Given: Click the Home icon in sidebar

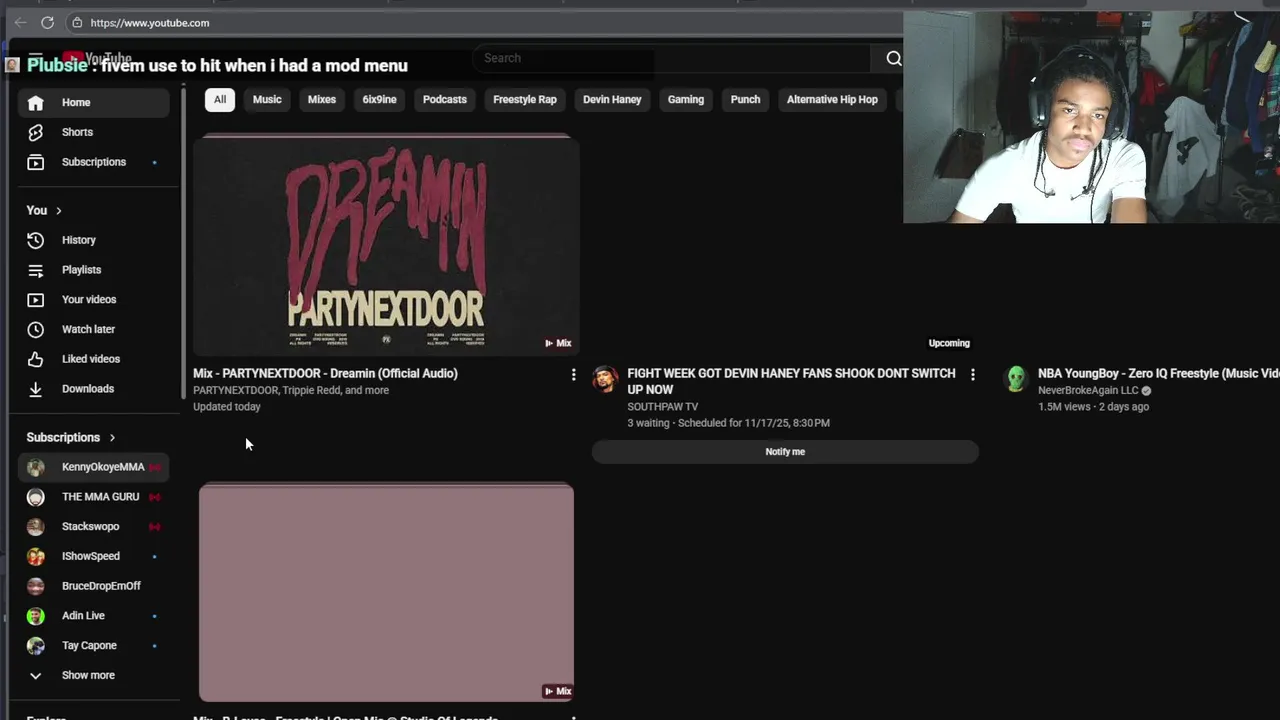Looking at the screenshot, I should point(35,103).
